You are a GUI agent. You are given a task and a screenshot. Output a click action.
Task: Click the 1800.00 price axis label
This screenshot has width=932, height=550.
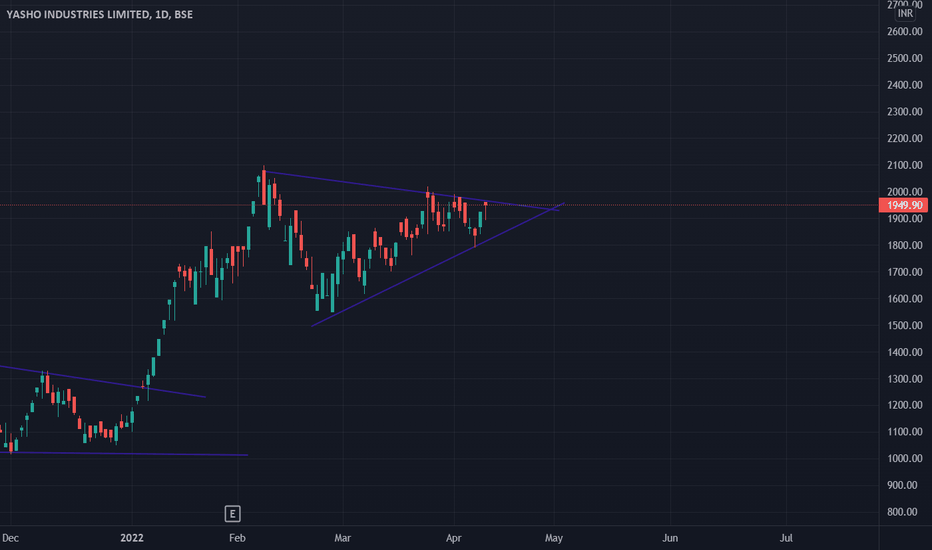pyautogui.click(x=905, y=246)
